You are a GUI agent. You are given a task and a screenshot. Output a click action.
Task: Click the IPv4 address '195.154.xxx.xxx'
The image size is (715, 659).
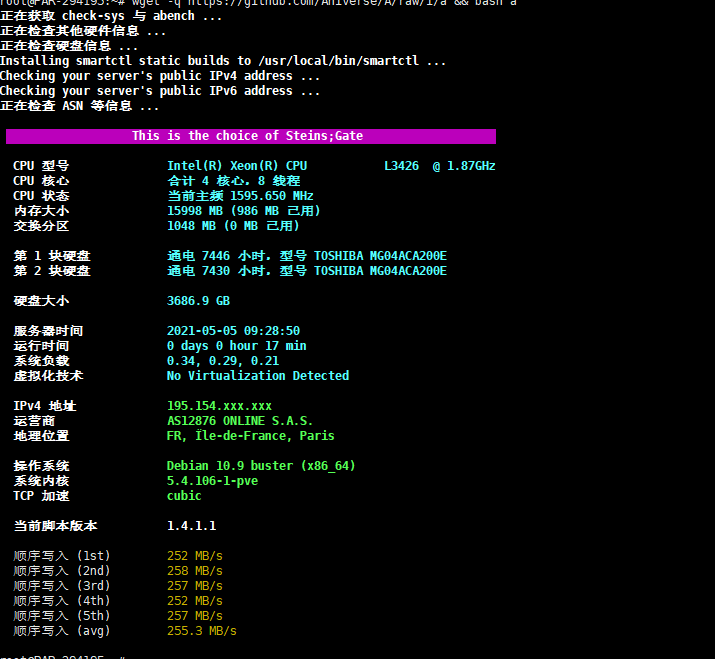[x=219, y=406]
